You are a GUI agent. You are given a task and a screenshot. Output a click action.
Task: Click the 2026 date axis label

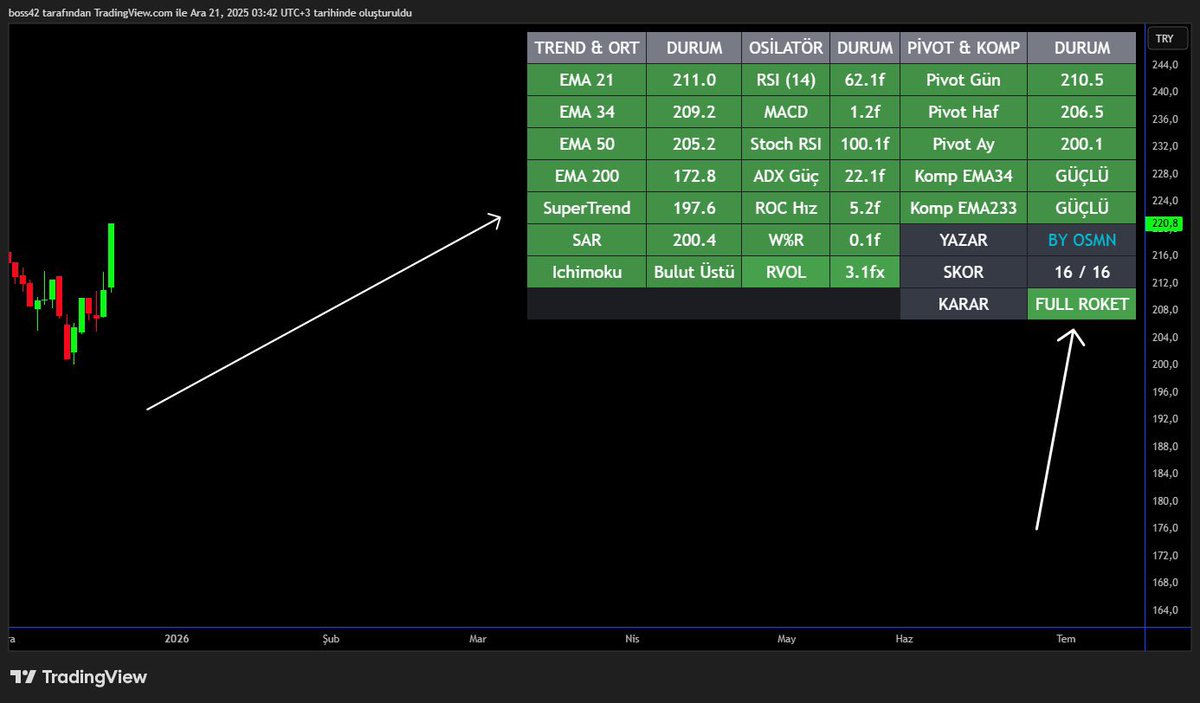(x=176, y=638)
